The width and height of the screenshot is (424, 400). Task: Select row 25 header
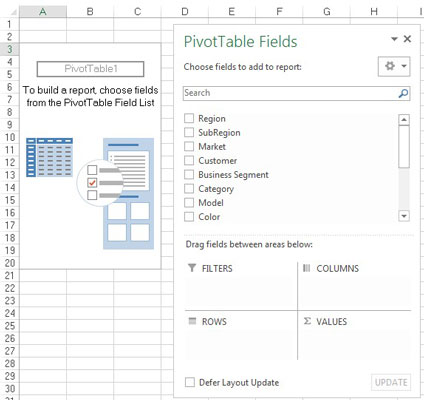point(9,326)
